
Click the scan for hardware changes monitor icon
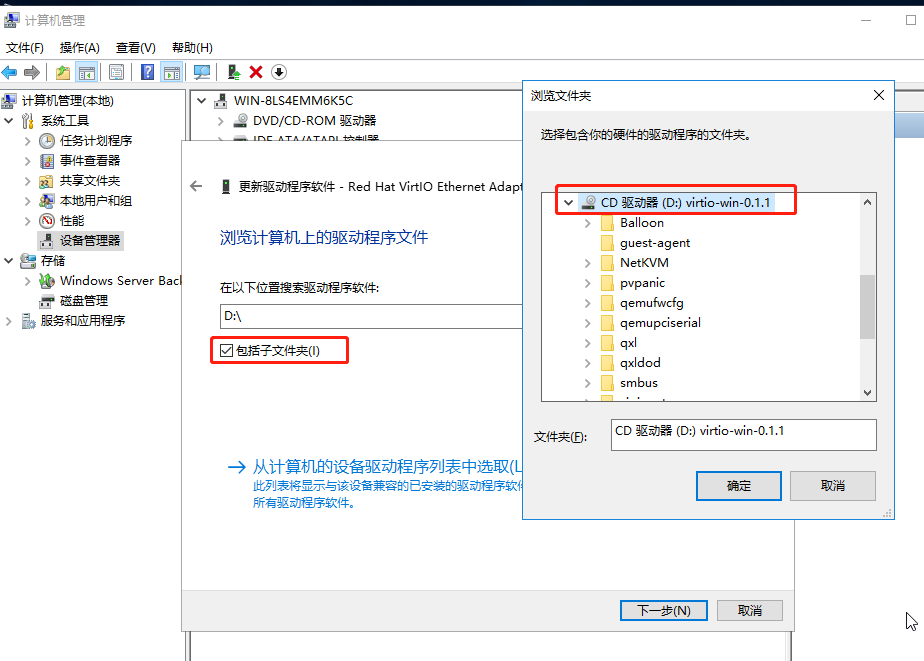(x=202, y=72)
